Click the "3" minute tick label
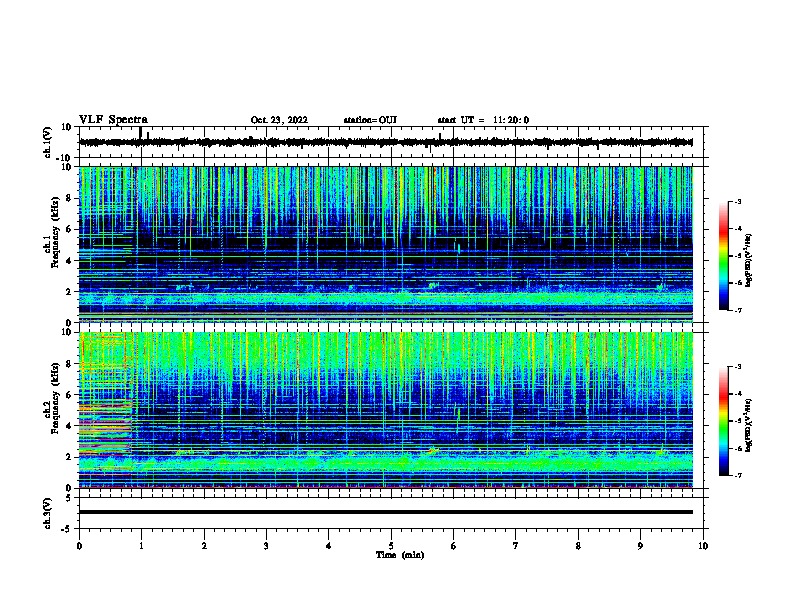The height and width of the screenshot is (612, 792). (x=266, y=546)
